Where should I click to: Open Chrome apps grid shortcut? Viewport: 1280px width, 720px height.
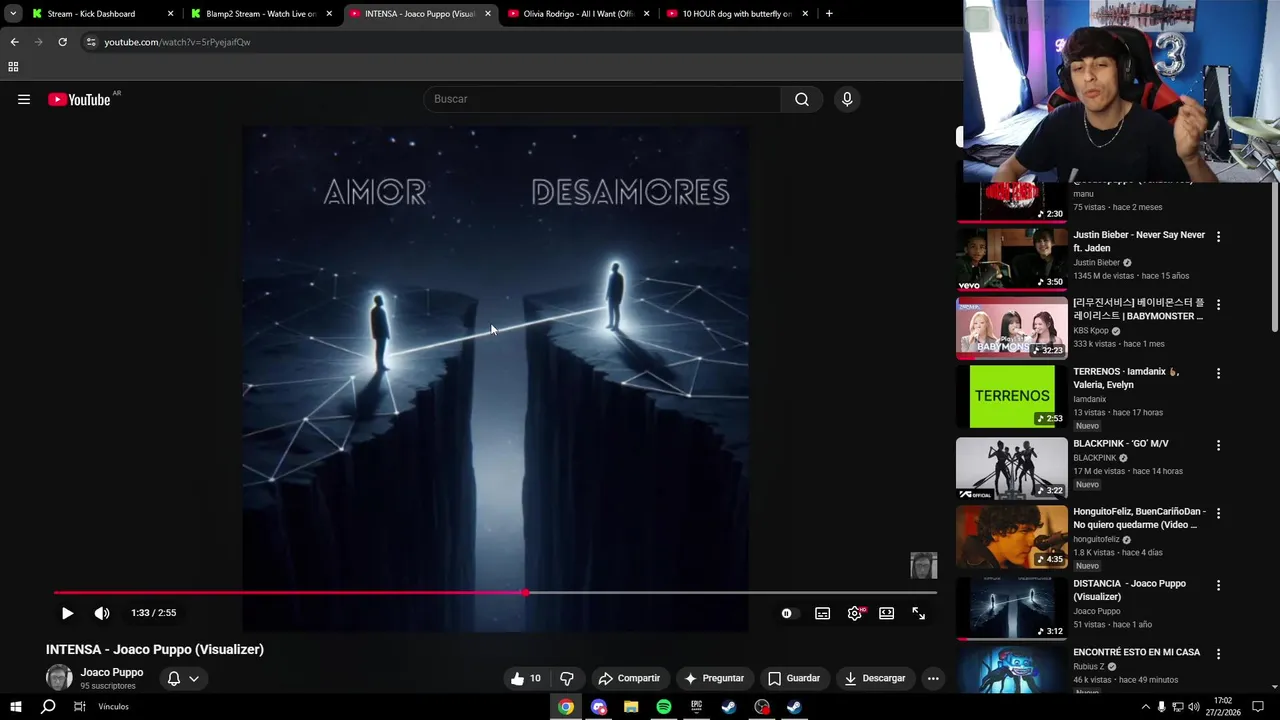(x=13, y=67)
